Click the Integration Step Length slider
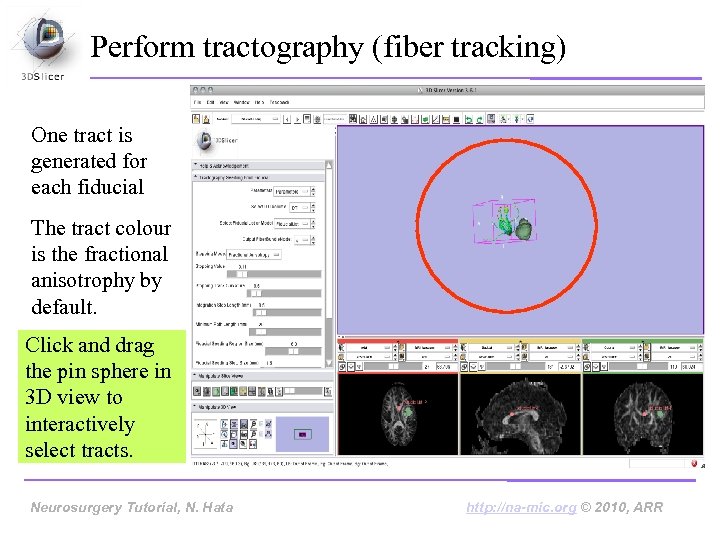Viewport: 720px width, 540px height. click(x=287, y=313)
